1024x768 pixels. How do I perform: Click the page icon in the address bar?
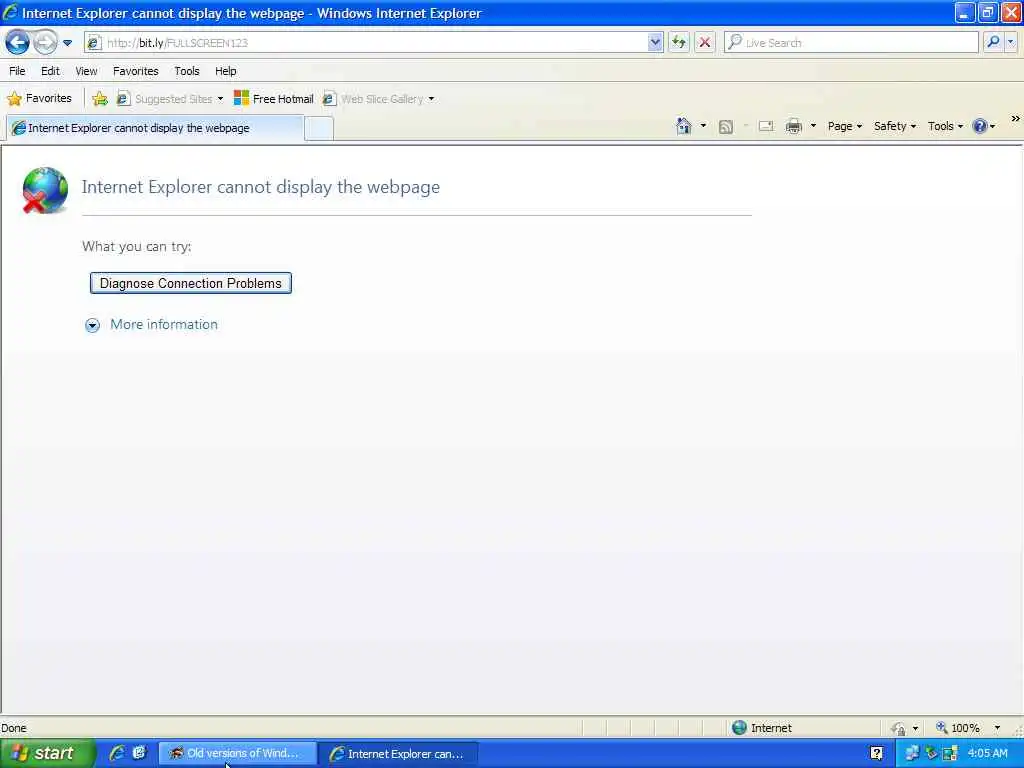tap(94, 43)
